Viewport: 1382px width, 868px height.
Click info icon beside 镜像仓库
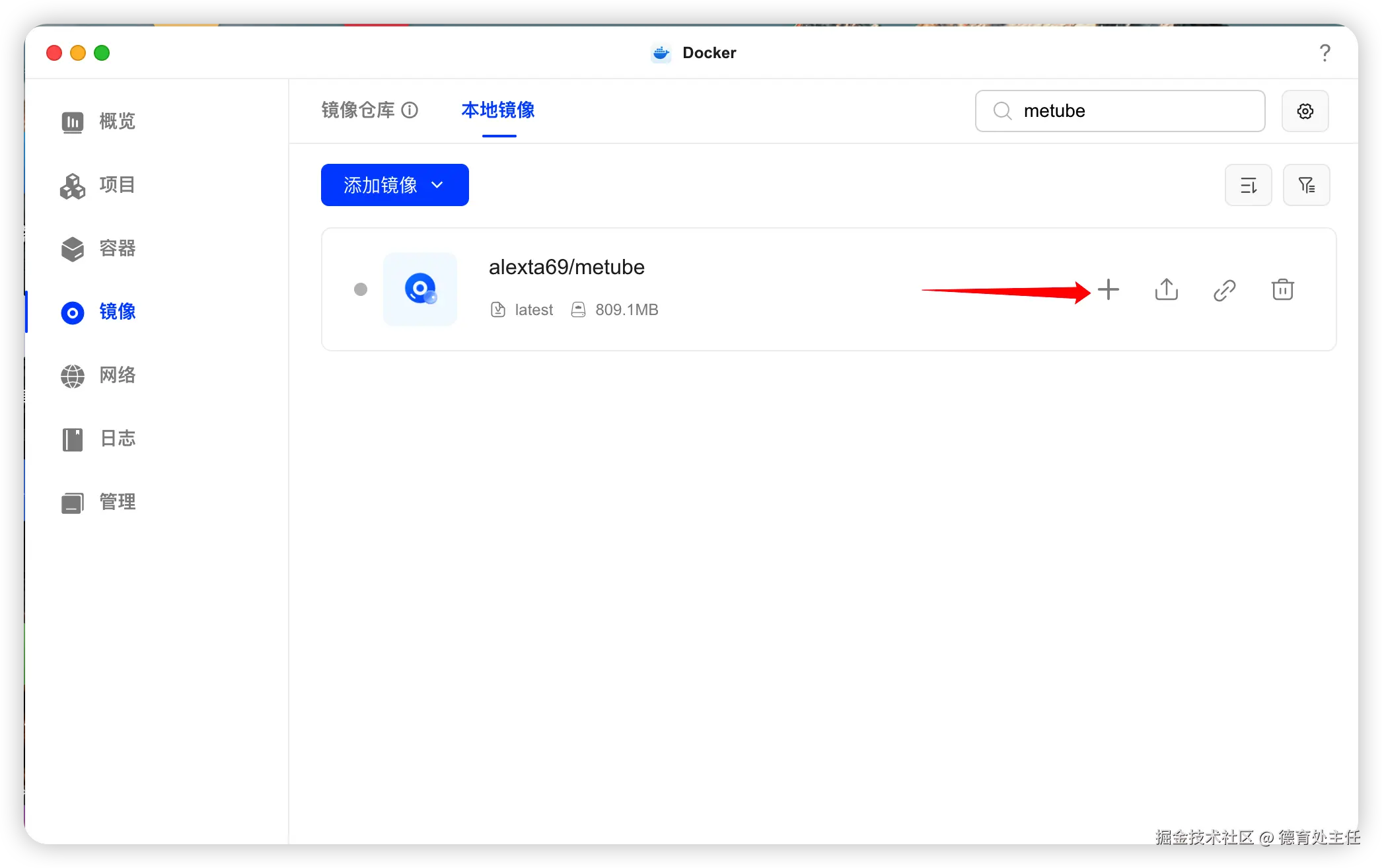410,110
